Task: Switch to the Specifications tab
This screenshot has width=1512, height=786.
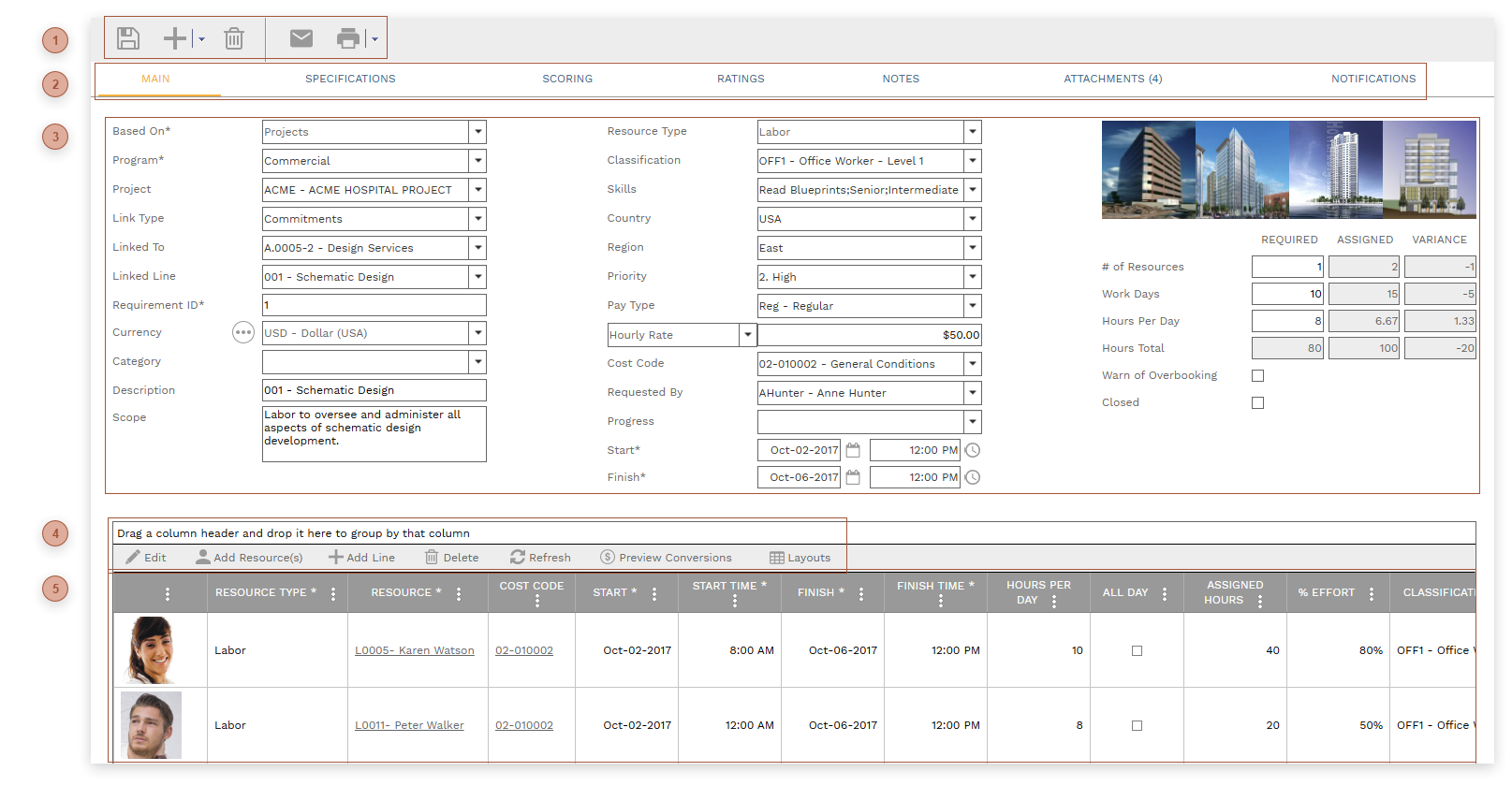Action: click(350, 80)
